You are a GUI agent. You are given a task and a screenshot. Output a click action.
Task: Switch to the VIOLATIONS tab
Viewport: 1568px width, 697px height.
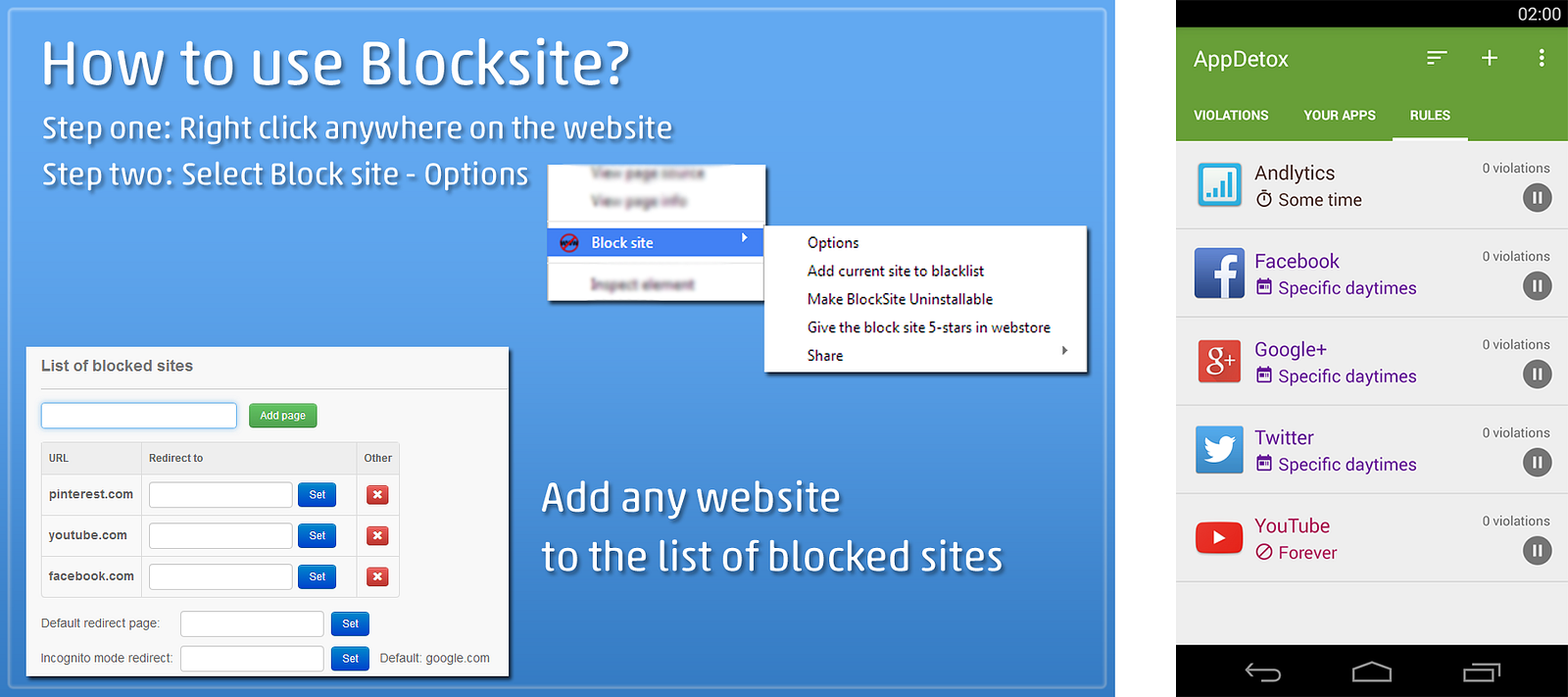pos(1231,116)
